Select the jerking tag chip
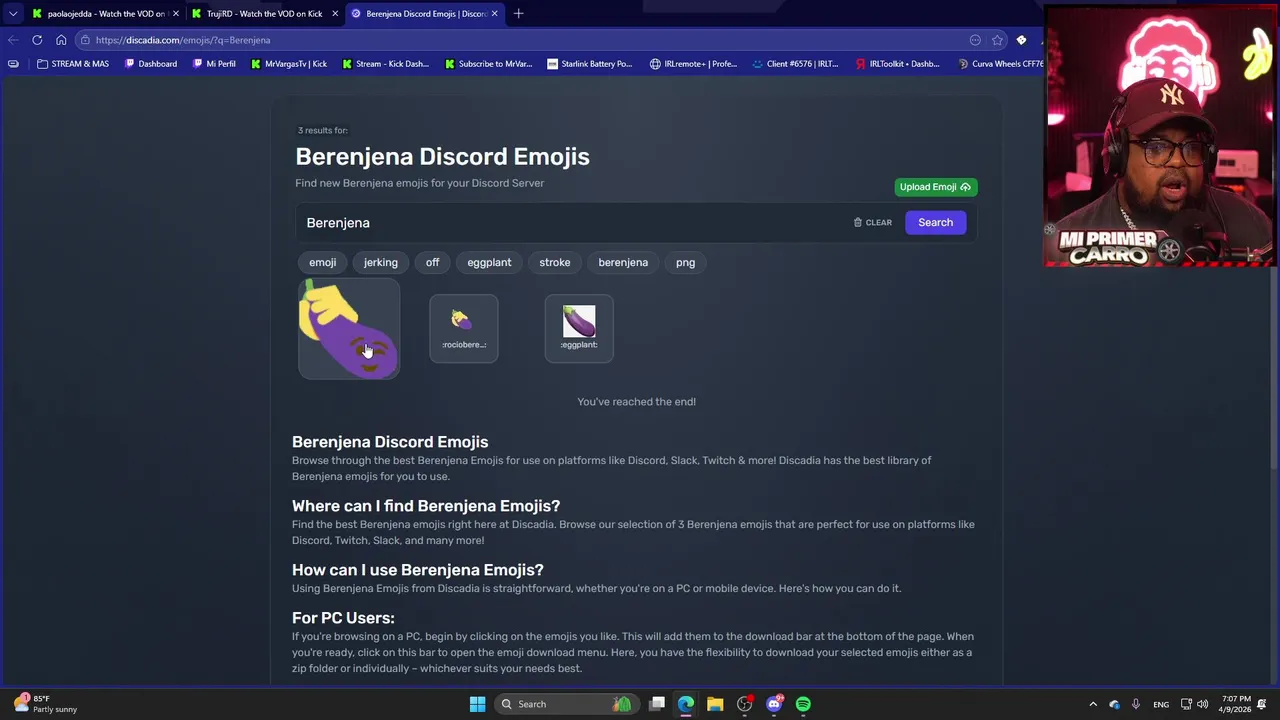Viewport: 1280px width, 720px height. pyautogui.click(x=380, y=263)
